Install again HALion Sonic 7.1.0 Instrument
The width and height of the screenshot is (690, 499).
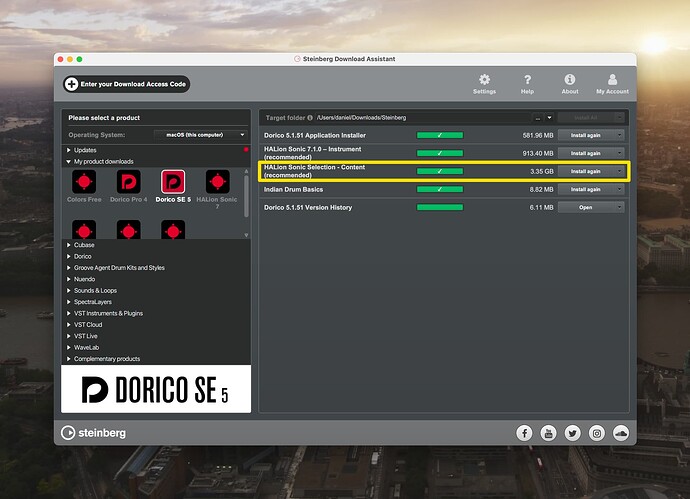(585, 153)
